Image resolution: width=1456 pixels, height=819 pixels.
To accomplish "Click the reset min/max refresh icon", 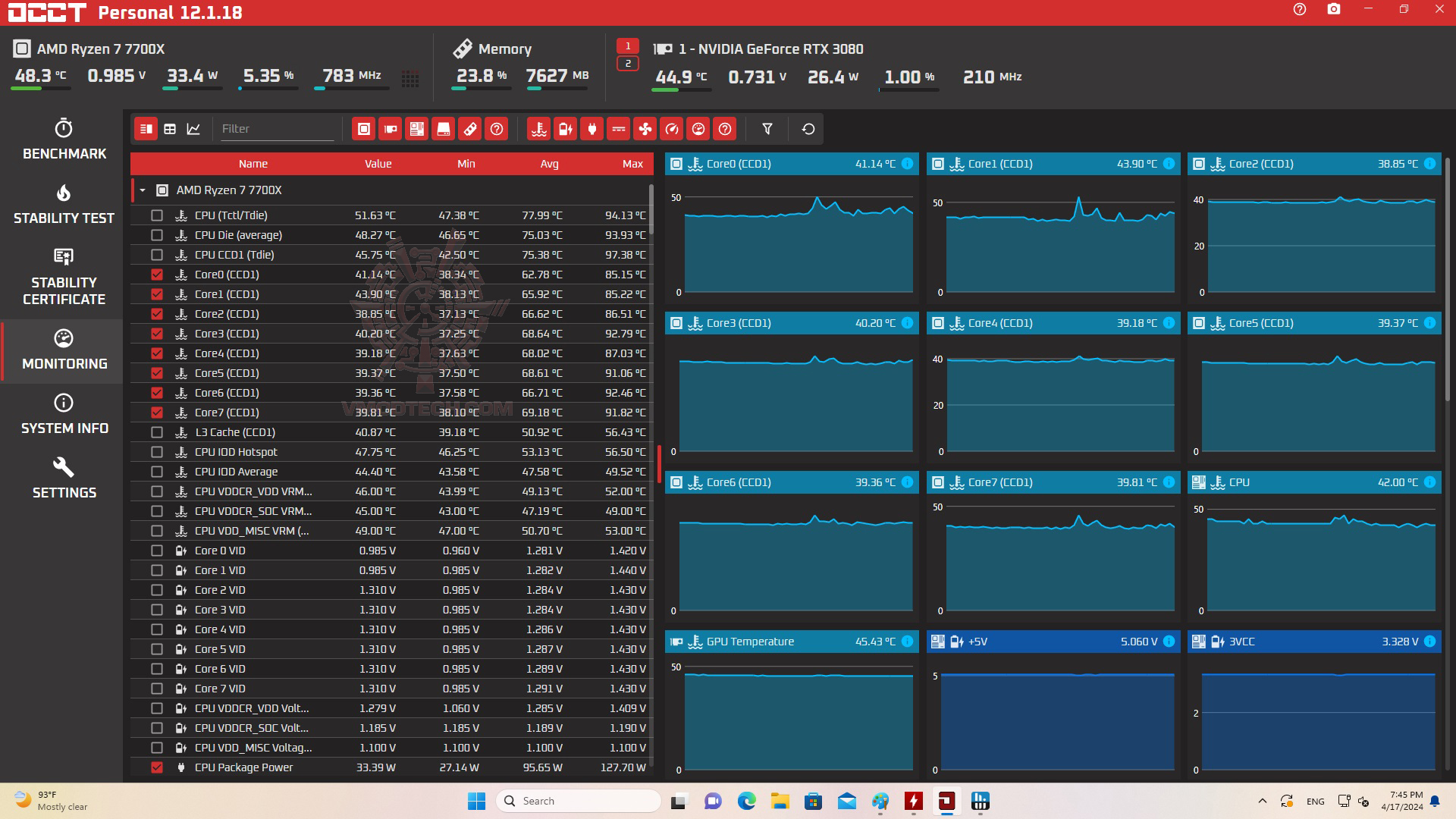I will 808,129.
